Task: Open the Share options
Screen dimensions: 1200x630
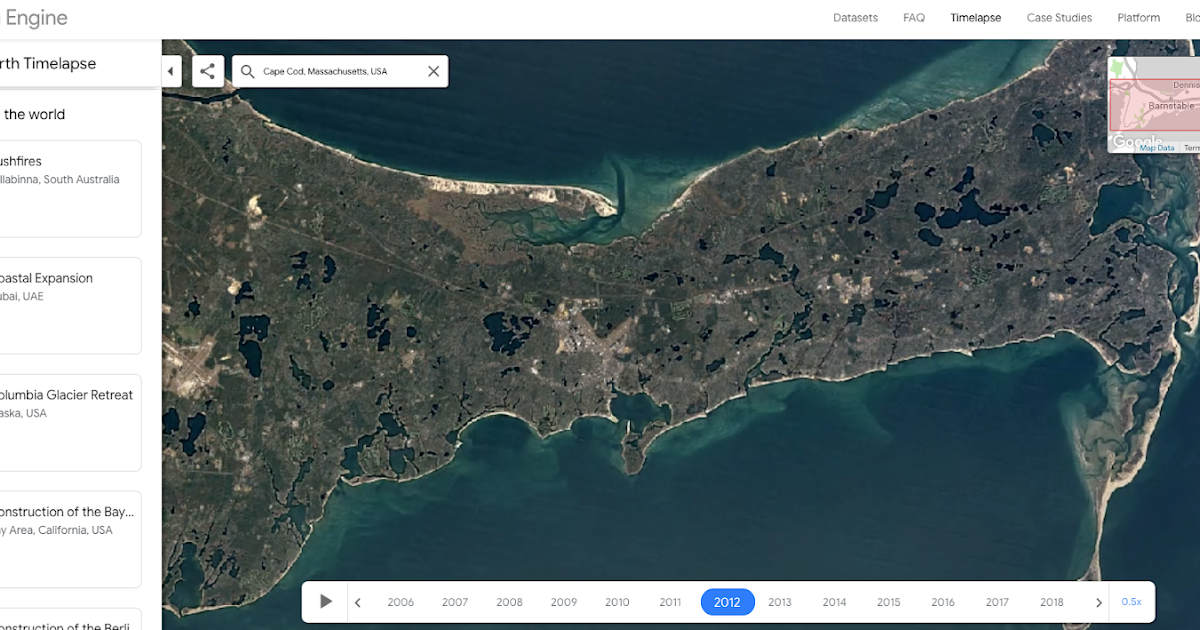Action: (208, 71)
